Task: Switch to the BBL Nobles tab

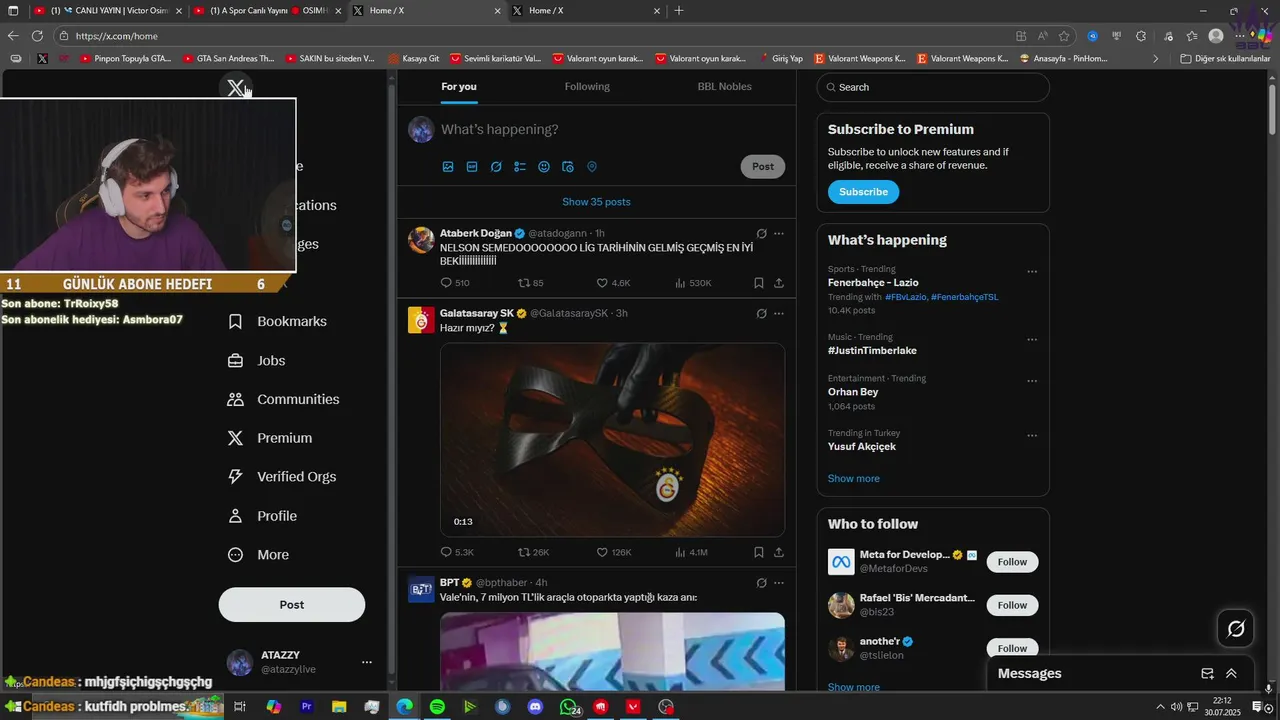Action: (x=724, y=87)
